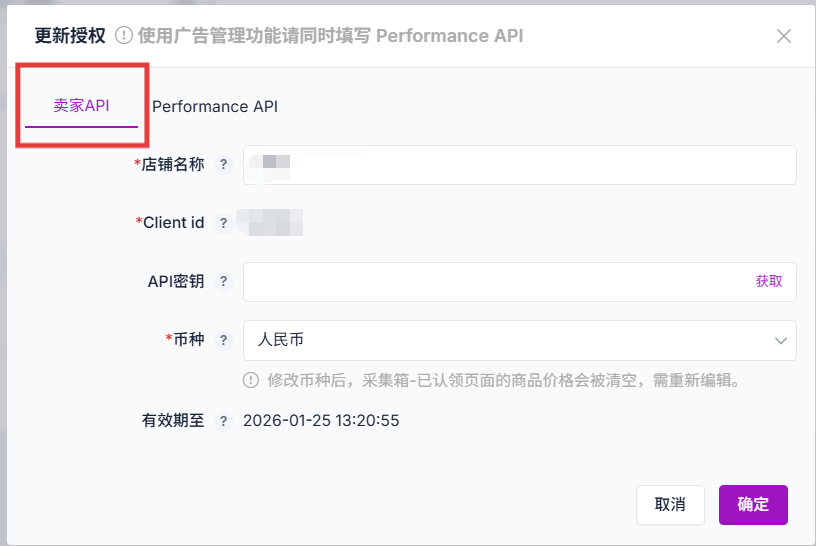
Task: Close the 更新授权 dialog with the X
Action: [784, 36]
